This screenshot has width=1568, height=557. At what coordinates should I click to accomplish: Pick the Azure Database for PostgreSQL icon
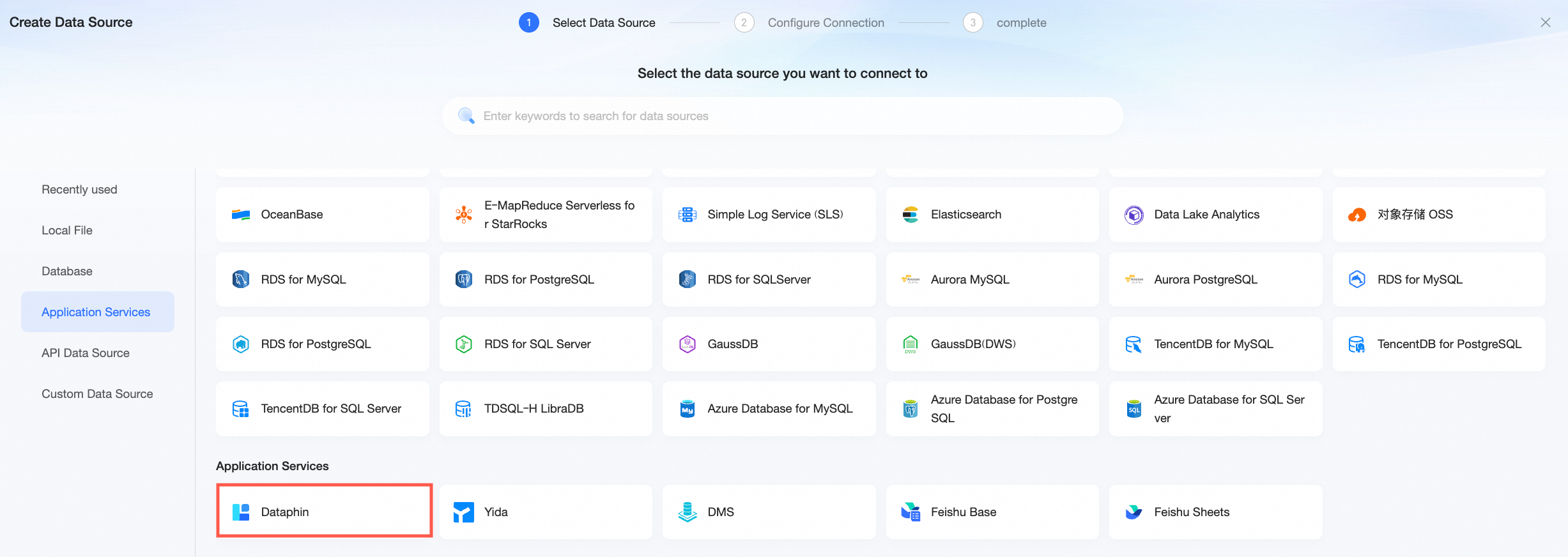pos(911,409)
